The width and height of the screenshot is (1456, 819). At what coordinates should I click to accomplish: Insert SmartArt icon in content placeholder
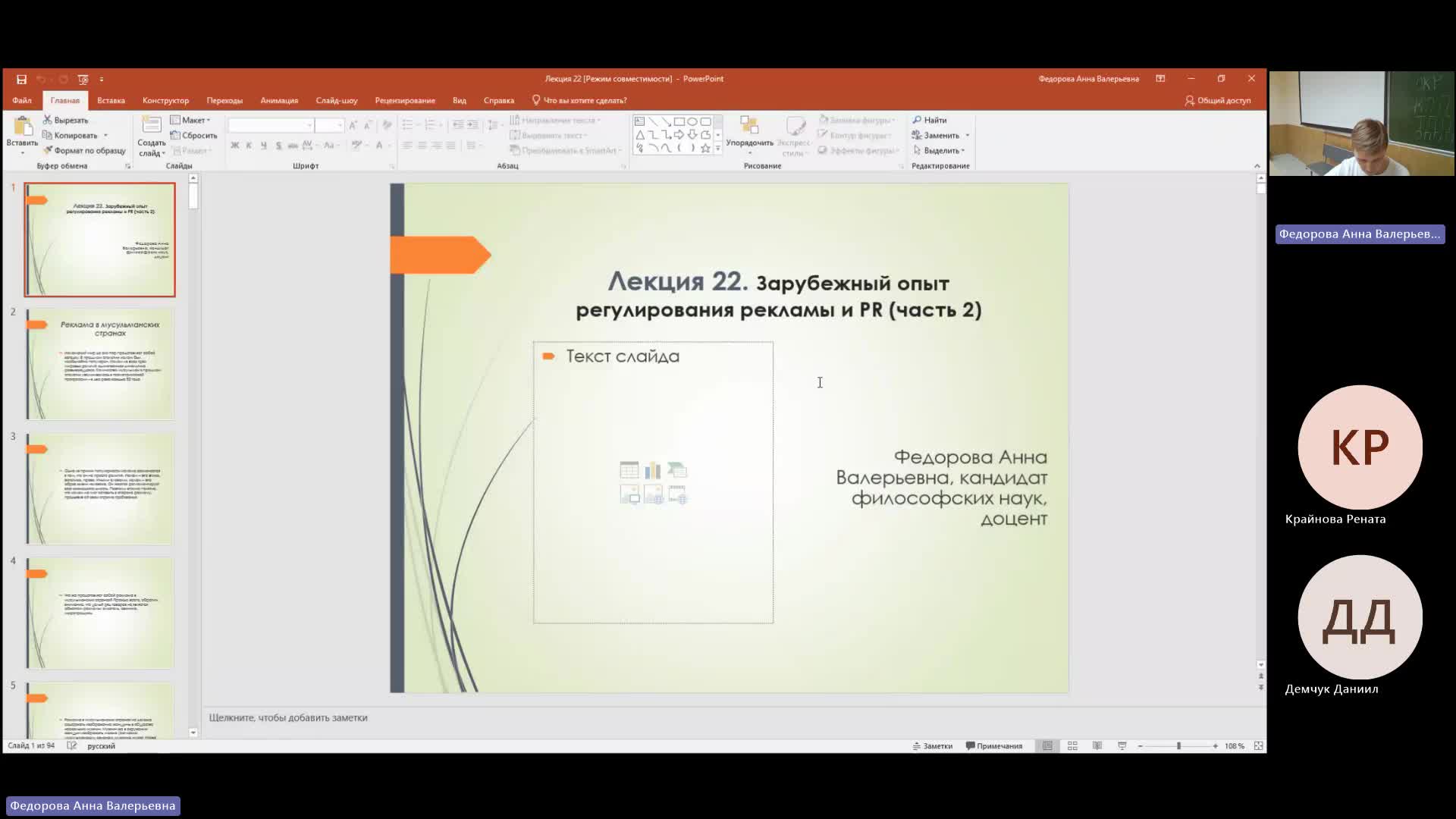(677, 471)
